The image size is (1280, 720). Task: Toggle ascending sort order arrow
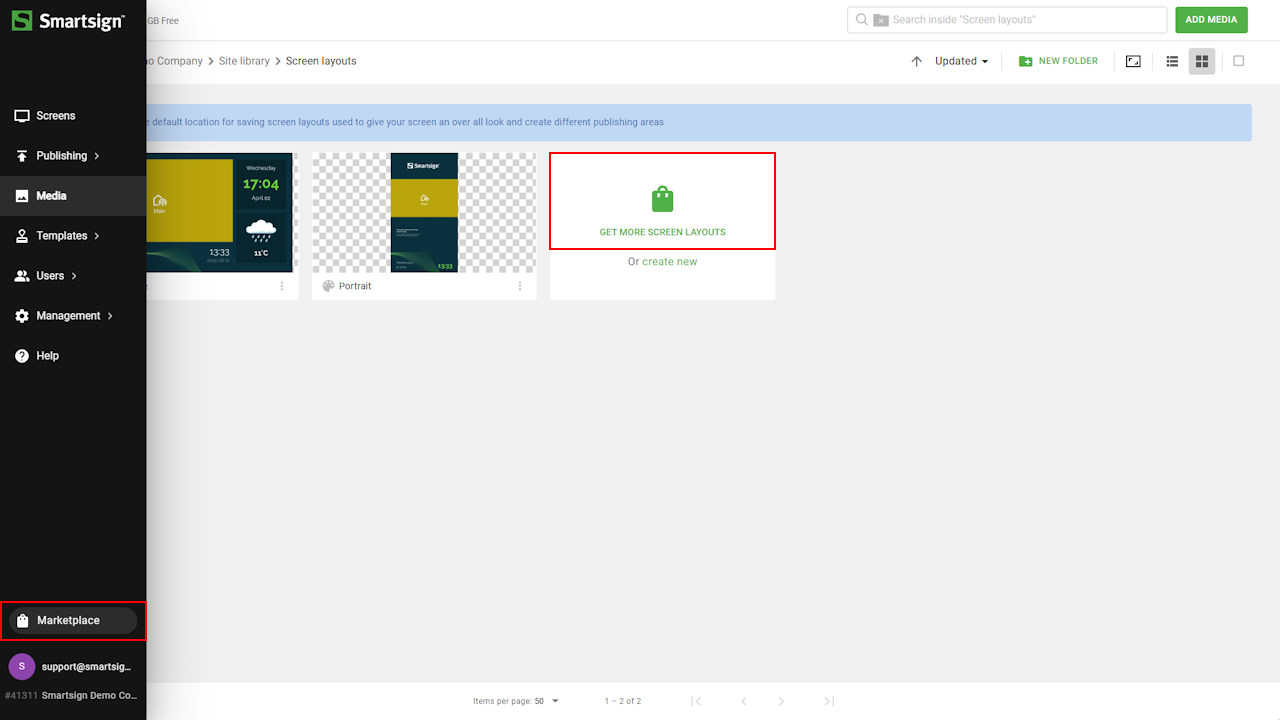pos(916,61)
